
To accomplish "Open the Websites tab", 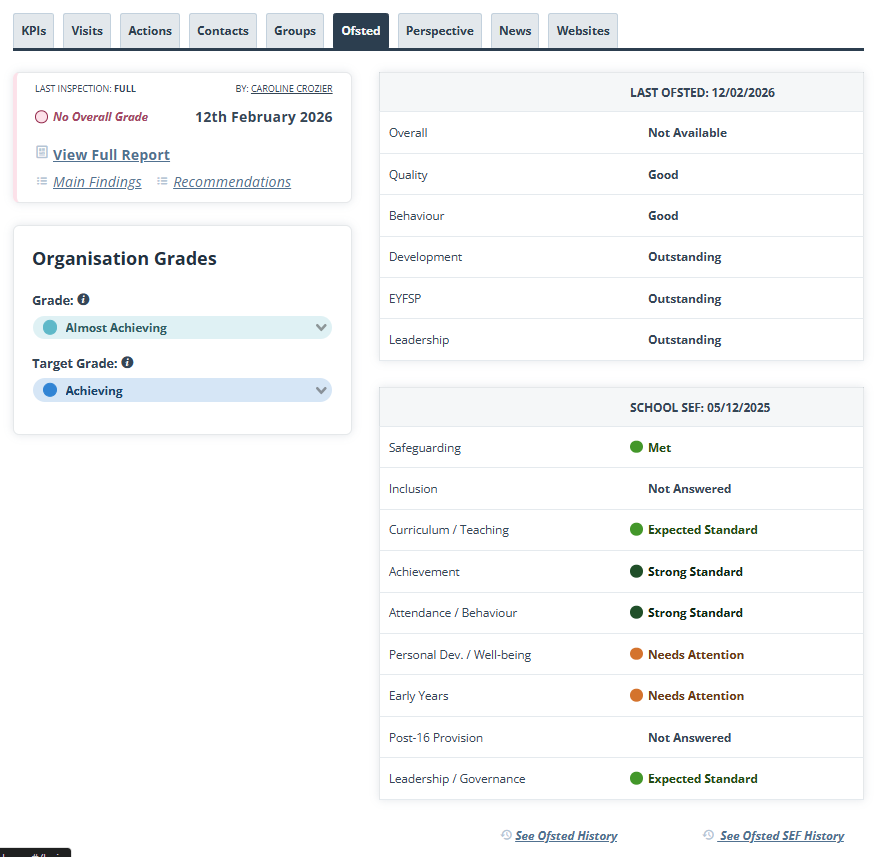I will [583, 31].
